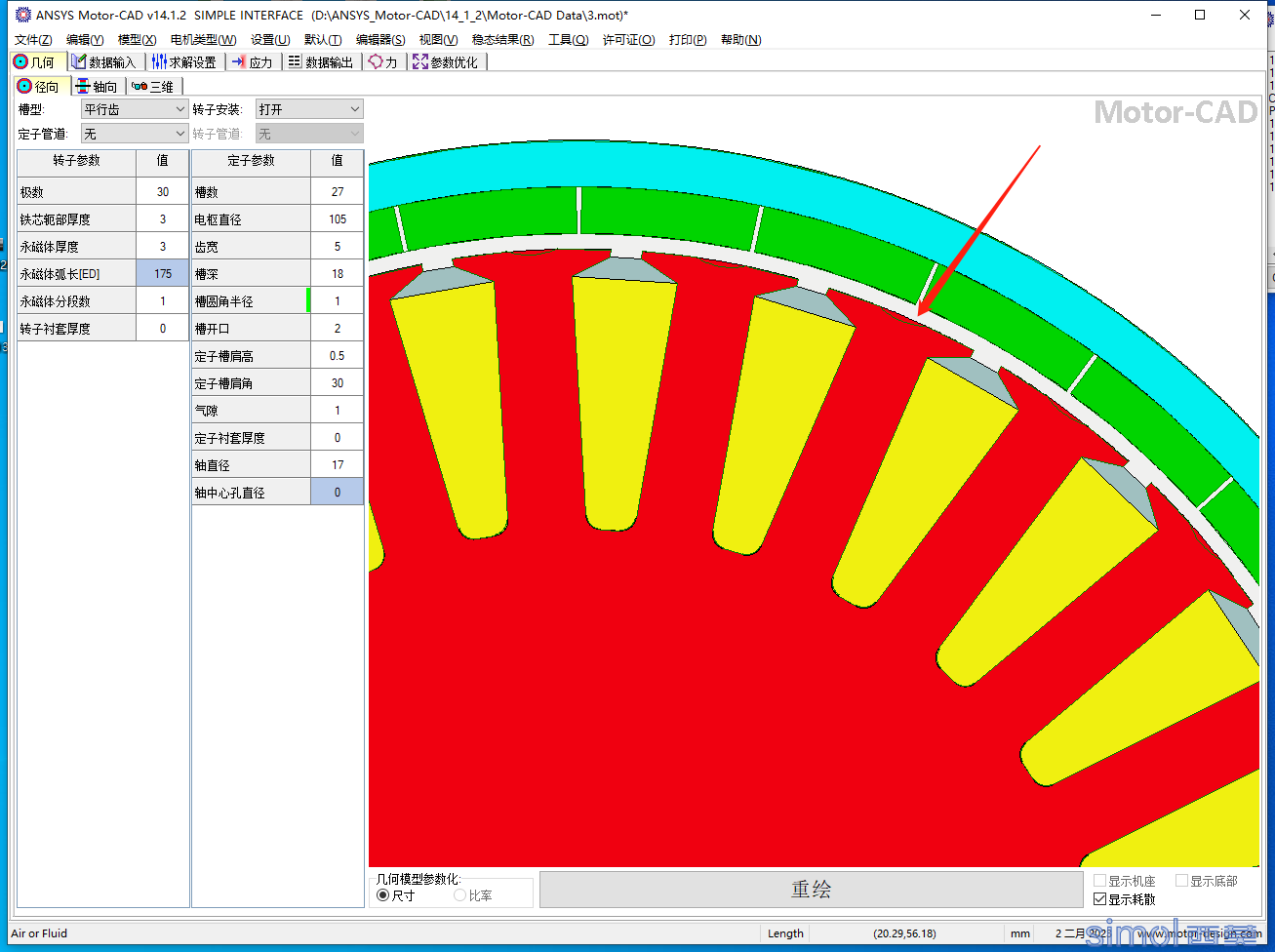Open the 数据输出 tab
The width and height of the screenshot is (1275, 952).
(x=321, y=61)
